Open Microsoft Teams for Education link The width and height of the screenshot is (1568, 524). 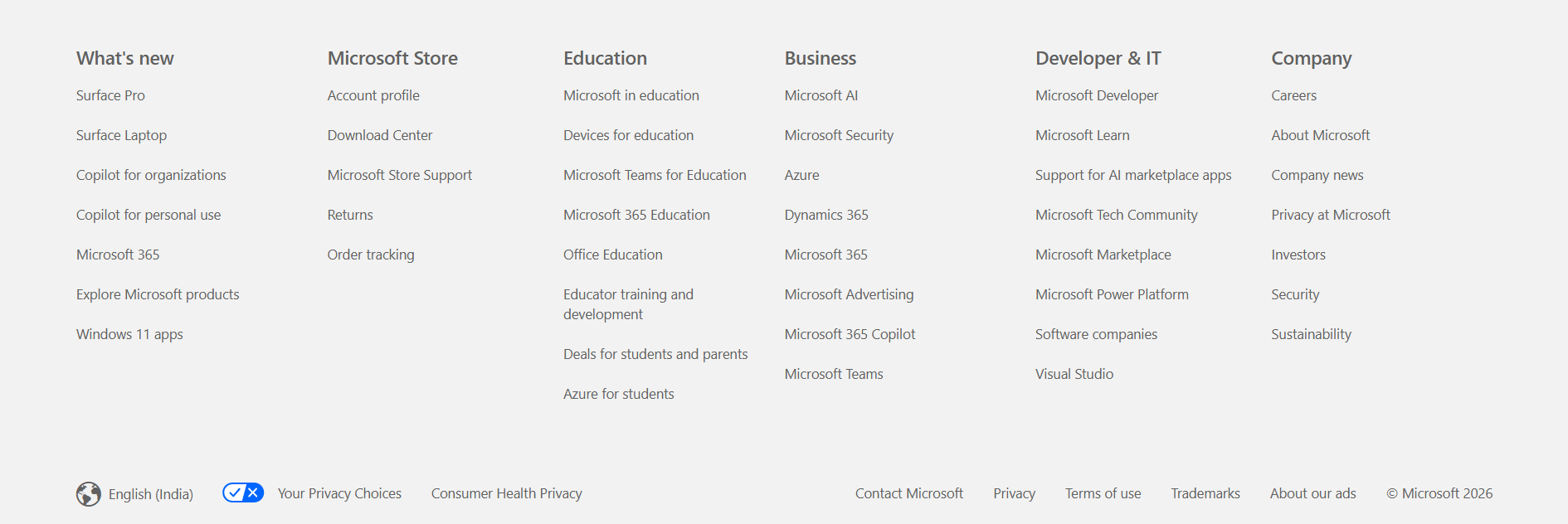(x=655, y=175)
